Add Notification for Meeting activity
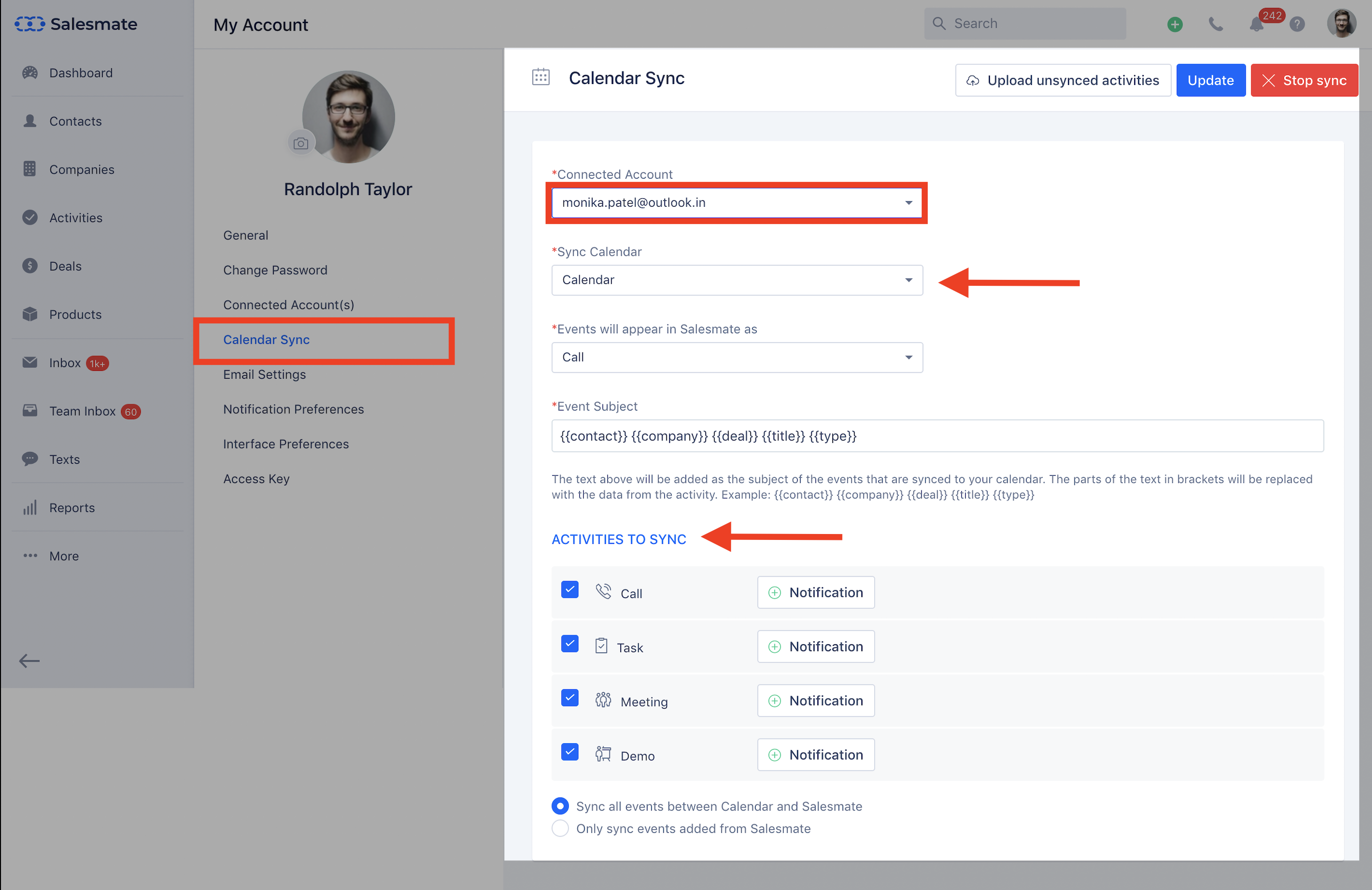1372x890 pixels. pyautogui.click(x=815, y=701)
